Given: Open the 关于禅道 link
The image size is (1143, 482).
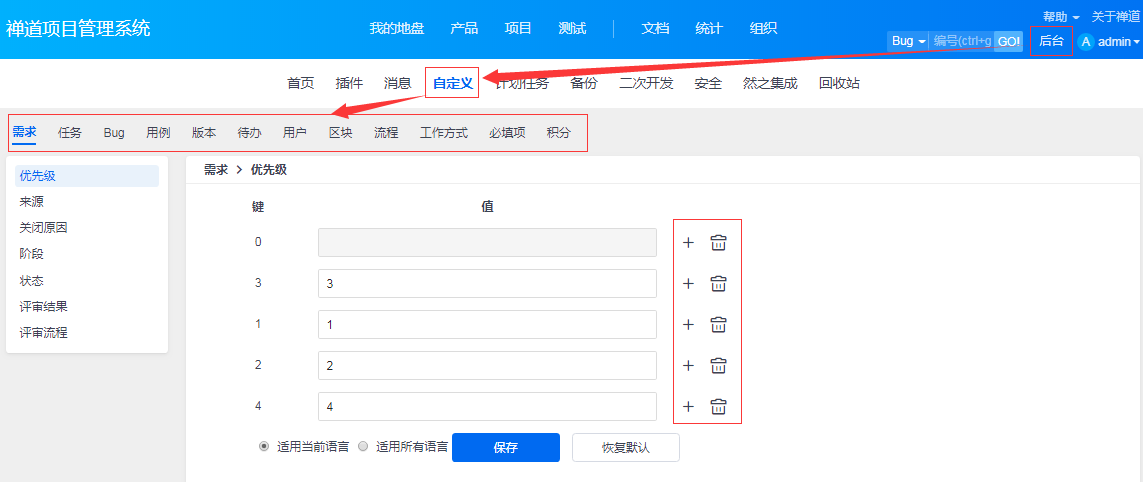Looking at the screenshot, I should tap(1116, 16).
